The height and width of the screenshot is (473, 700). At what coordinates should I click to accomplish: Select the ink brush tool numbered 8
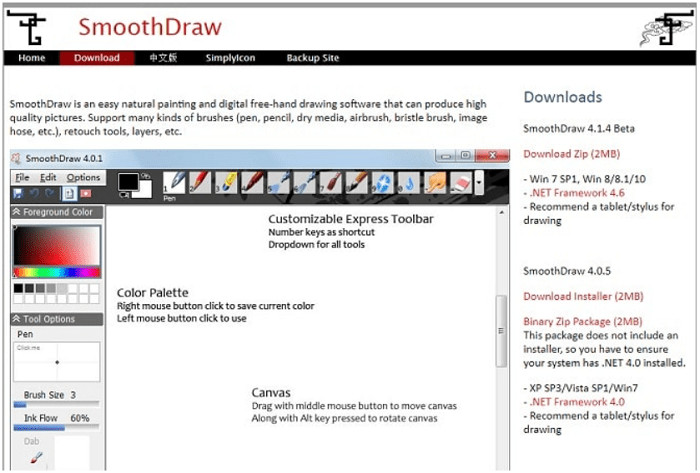pyautogui.click(x=357, y=183)
